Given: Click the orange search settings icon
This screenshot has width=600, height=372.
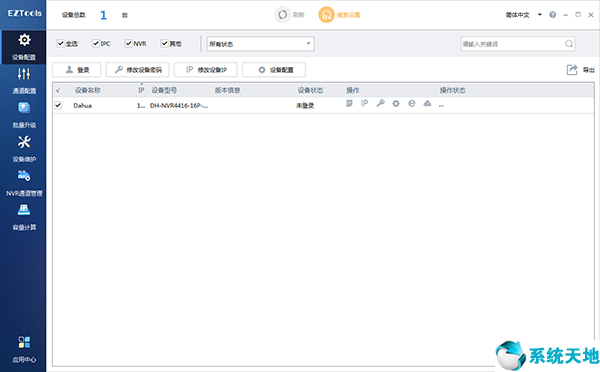Looking at the screenshot, I should (326, 15).
